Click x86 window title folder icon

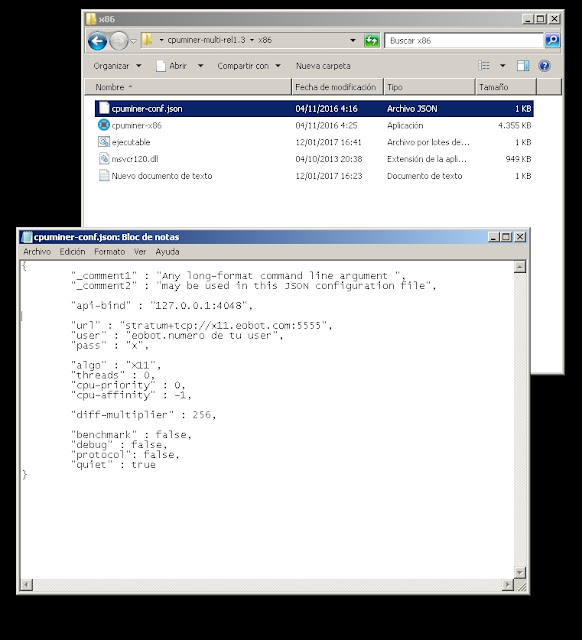(x=91, y=19)
